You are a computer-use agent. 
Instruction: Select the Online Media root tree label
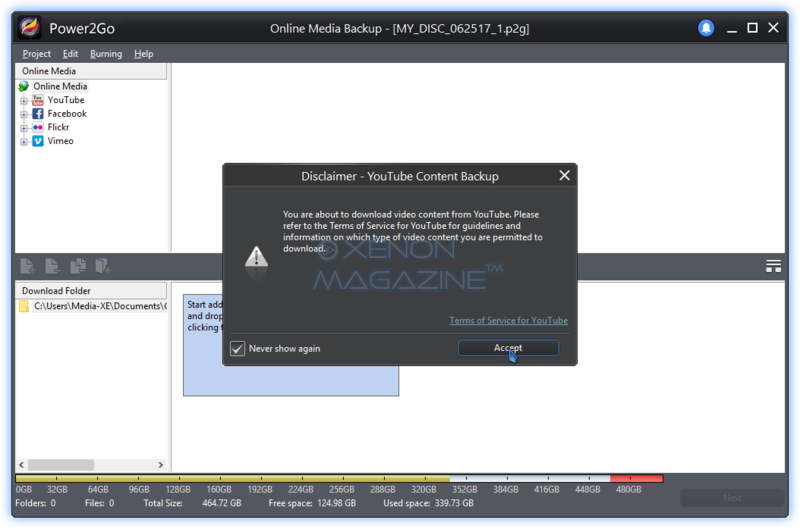(x=60, y=86)
